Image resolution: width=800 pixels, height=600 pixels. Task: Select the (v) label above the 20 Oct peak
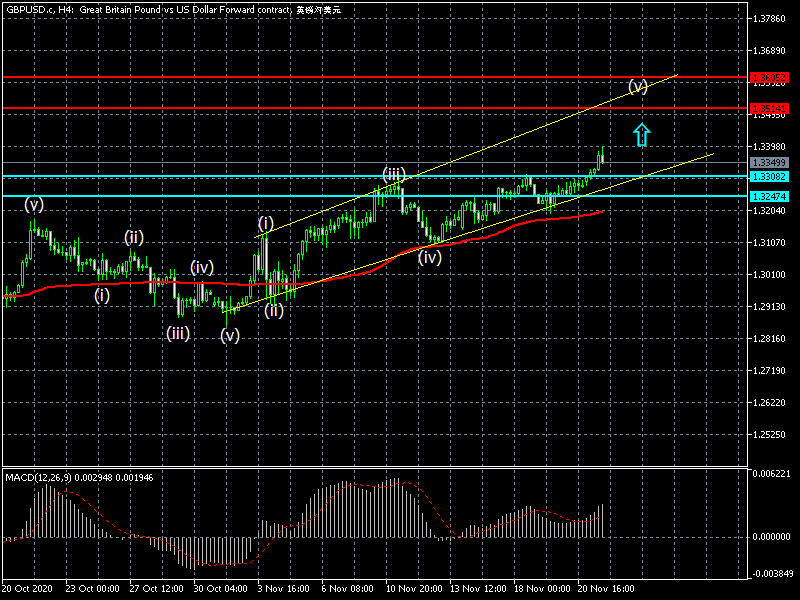[x=34, y=205]
